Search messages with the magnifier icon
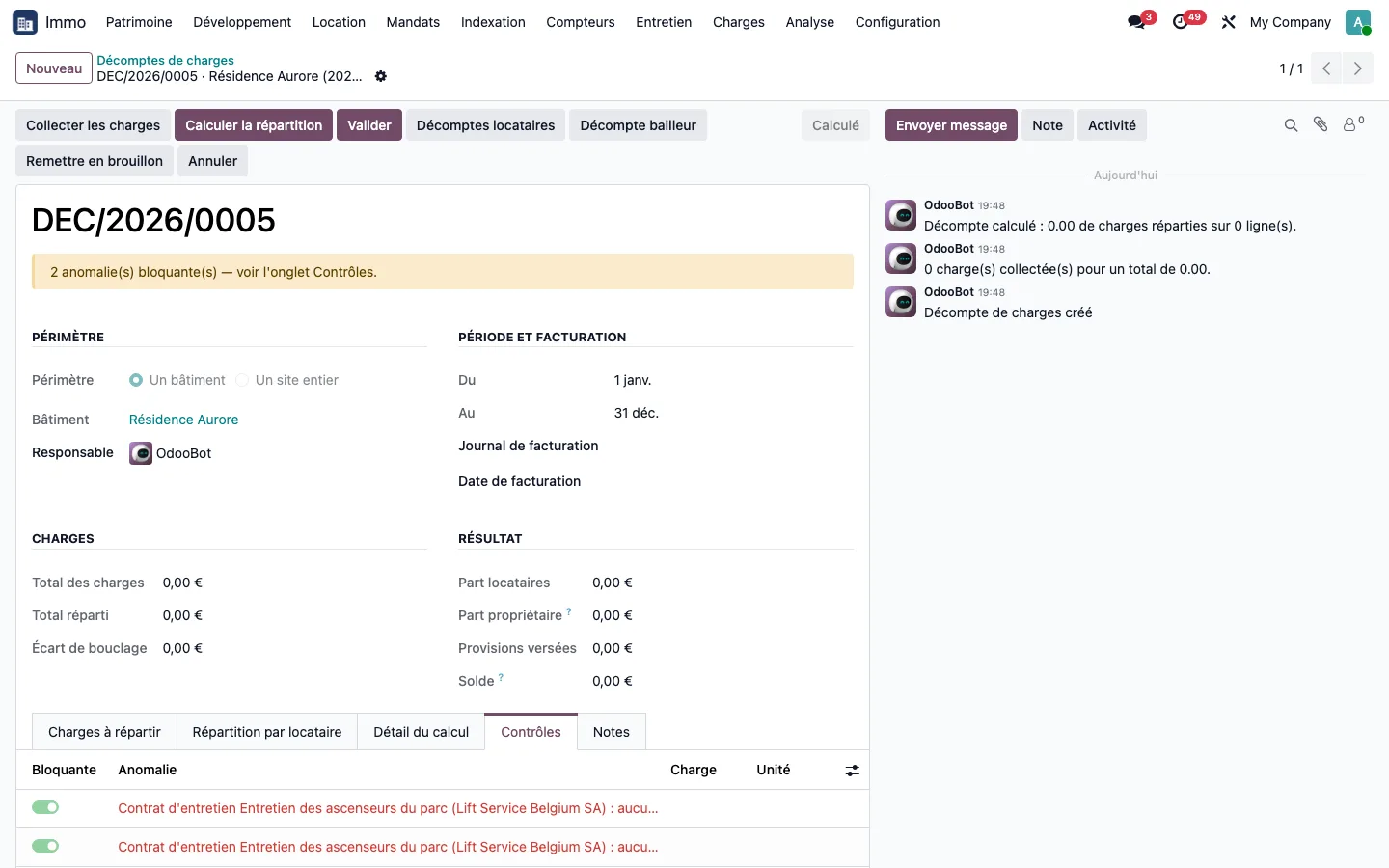The height and width of the screenshot is (868, 1389). coord(1291,125)
